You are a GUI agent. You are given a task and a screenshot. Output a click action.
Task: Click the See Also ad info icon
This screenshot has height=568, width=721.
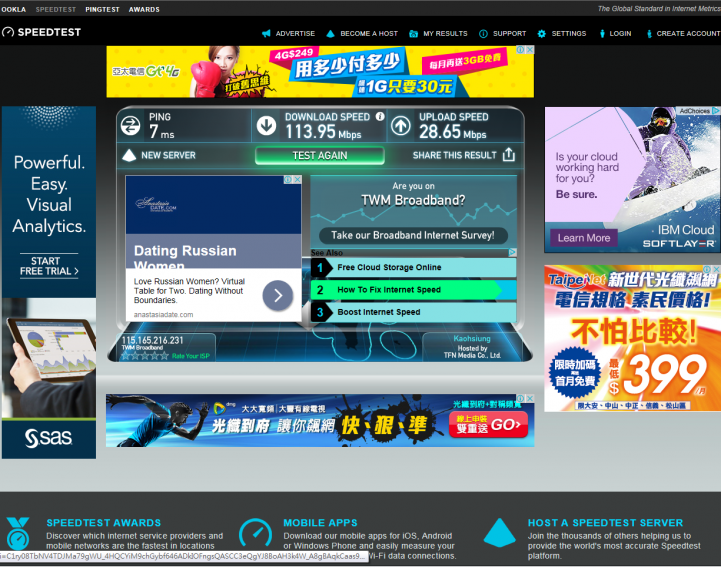(512, 252)
